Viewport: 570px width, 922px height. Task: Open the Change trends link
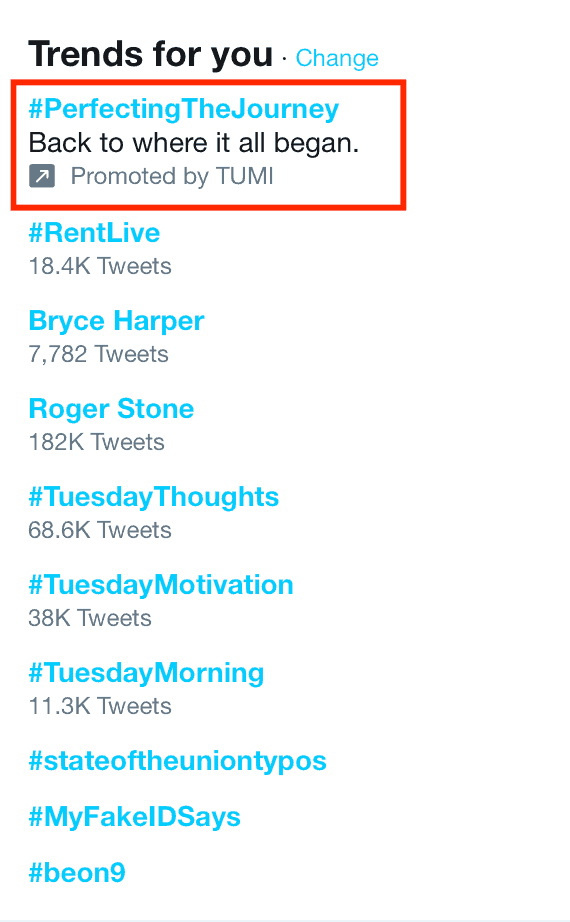coord(337,58)
